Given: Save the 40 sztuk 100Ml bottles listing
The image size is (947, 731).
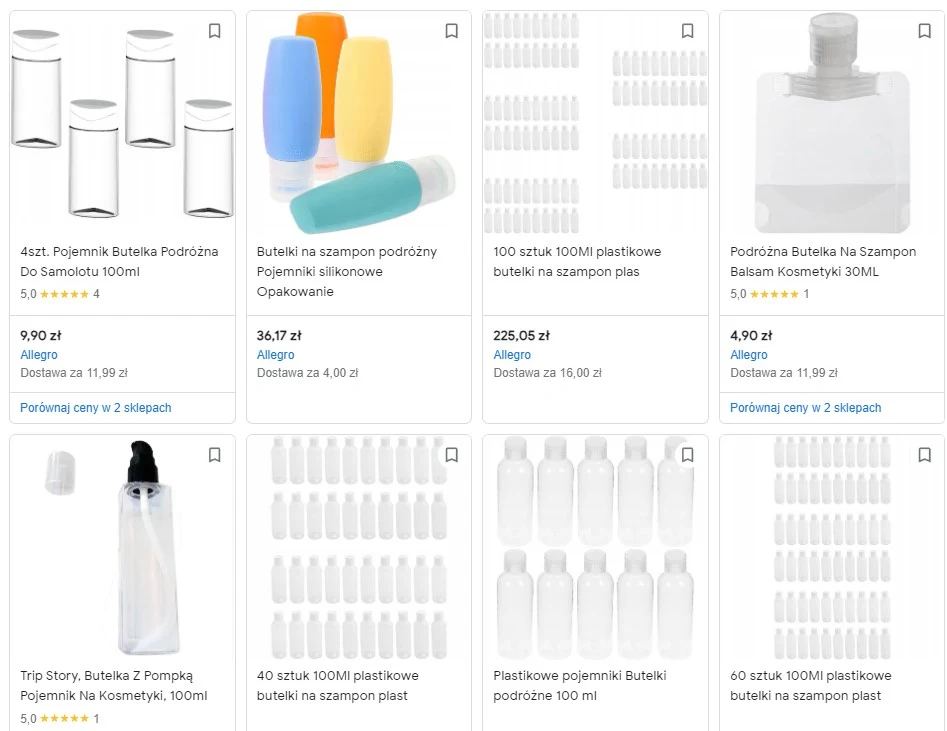Looking at the screenshot, I should coord(451,455).
